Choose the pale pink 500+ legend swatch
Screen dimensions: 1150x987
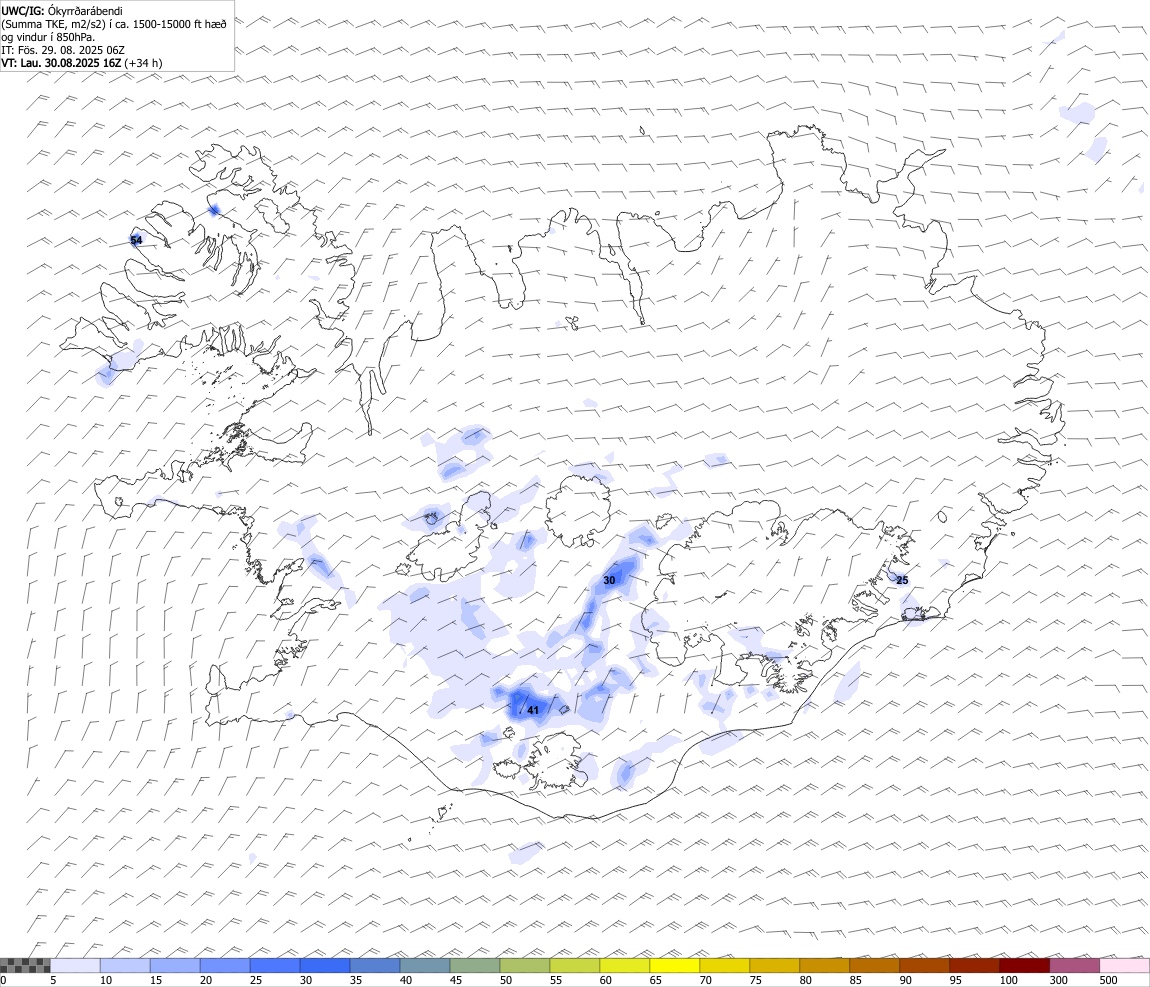[x=1124, y=965]
